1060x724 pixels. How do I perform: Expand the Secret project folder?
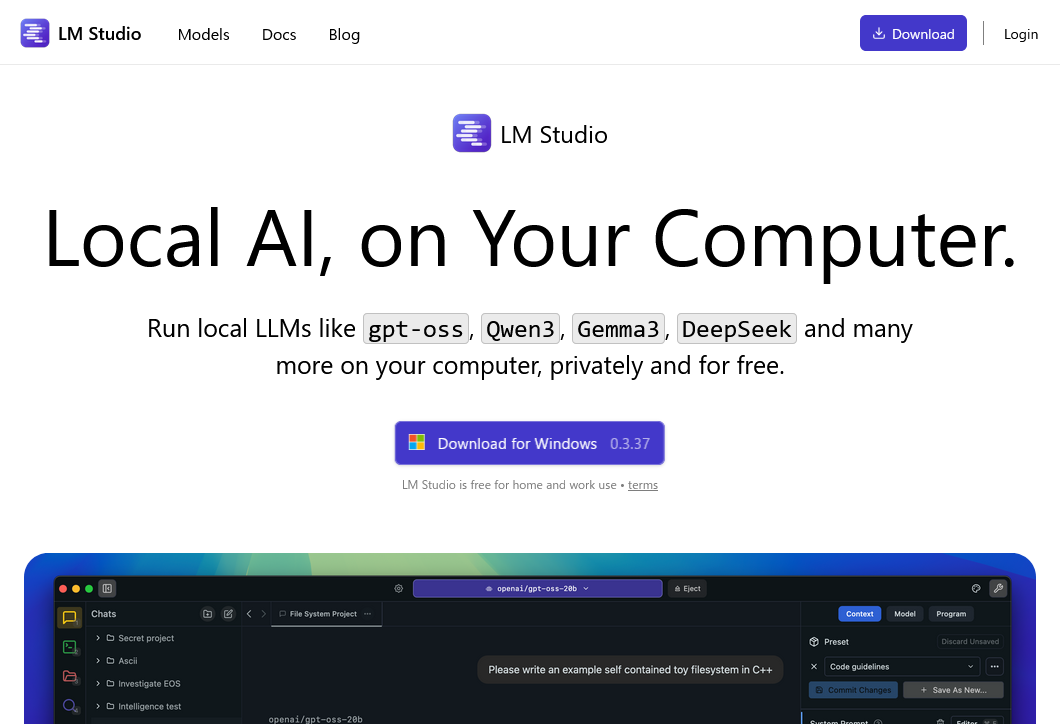click(98, 638)
